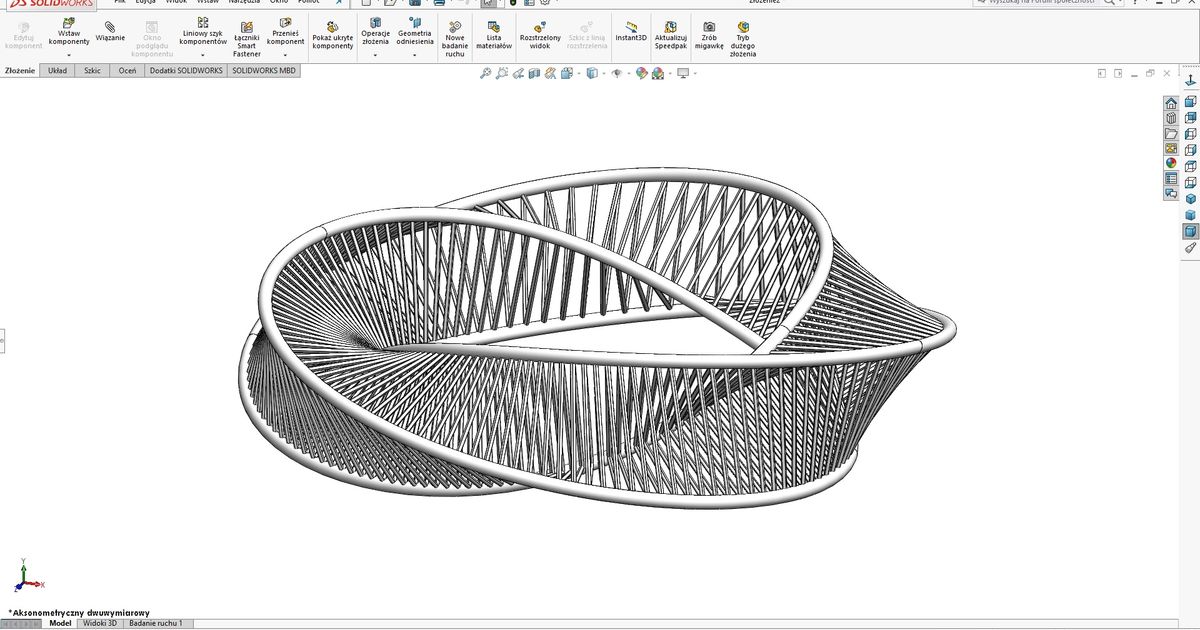
Task: Activate the Section View tool
Action: 533,73
